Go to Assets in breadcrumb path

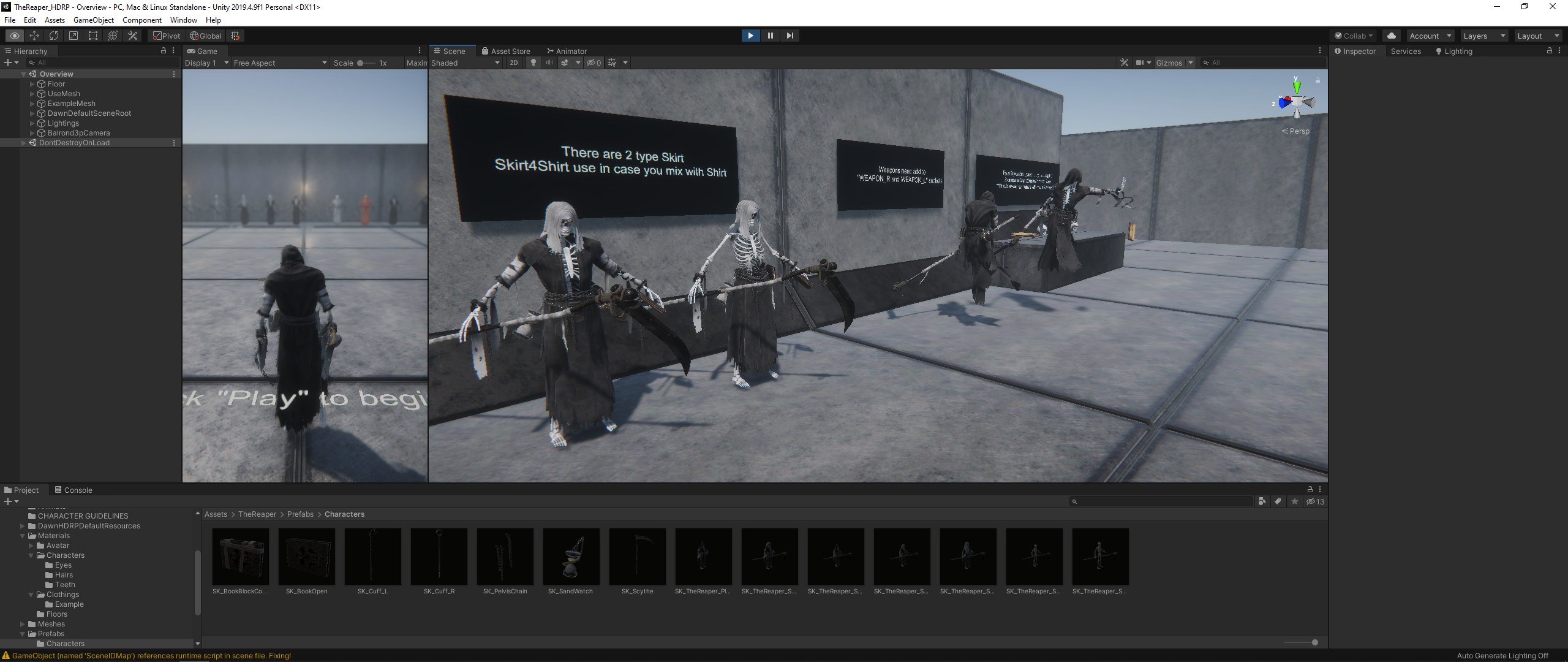point(216,514)
